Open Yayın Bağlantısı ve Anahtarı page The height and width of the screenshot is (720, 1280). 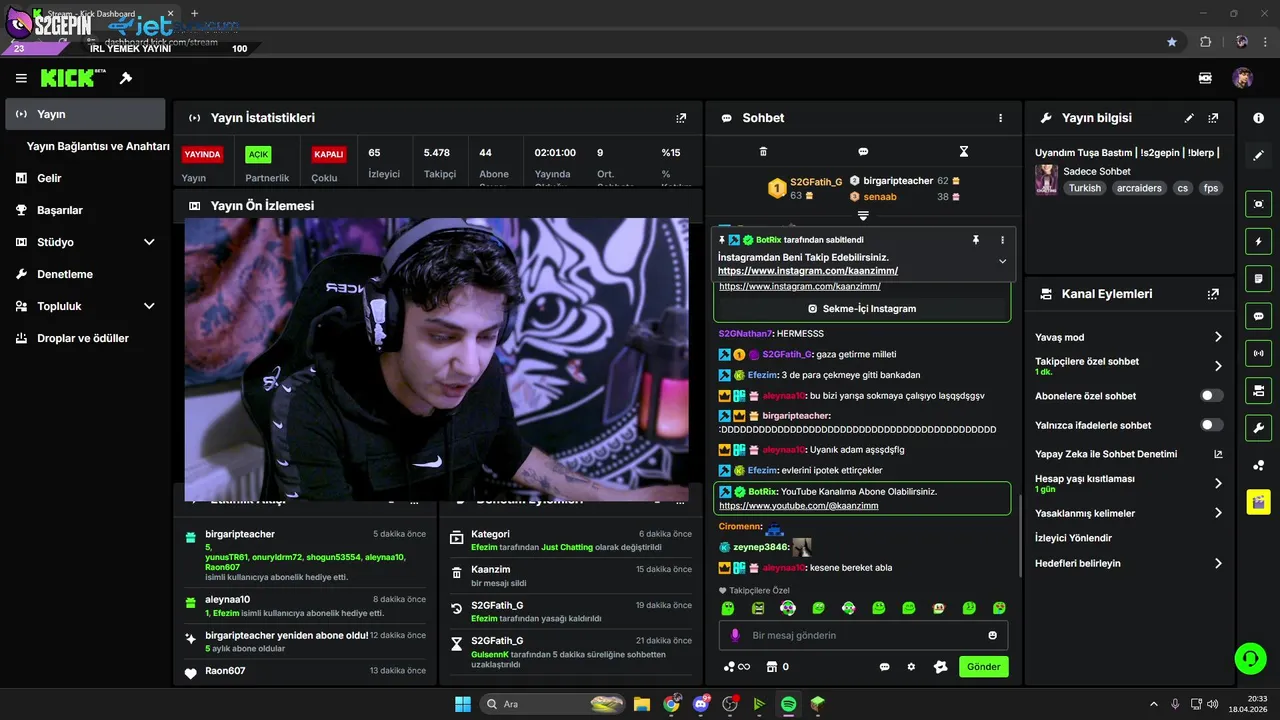(x=98, y=146)
